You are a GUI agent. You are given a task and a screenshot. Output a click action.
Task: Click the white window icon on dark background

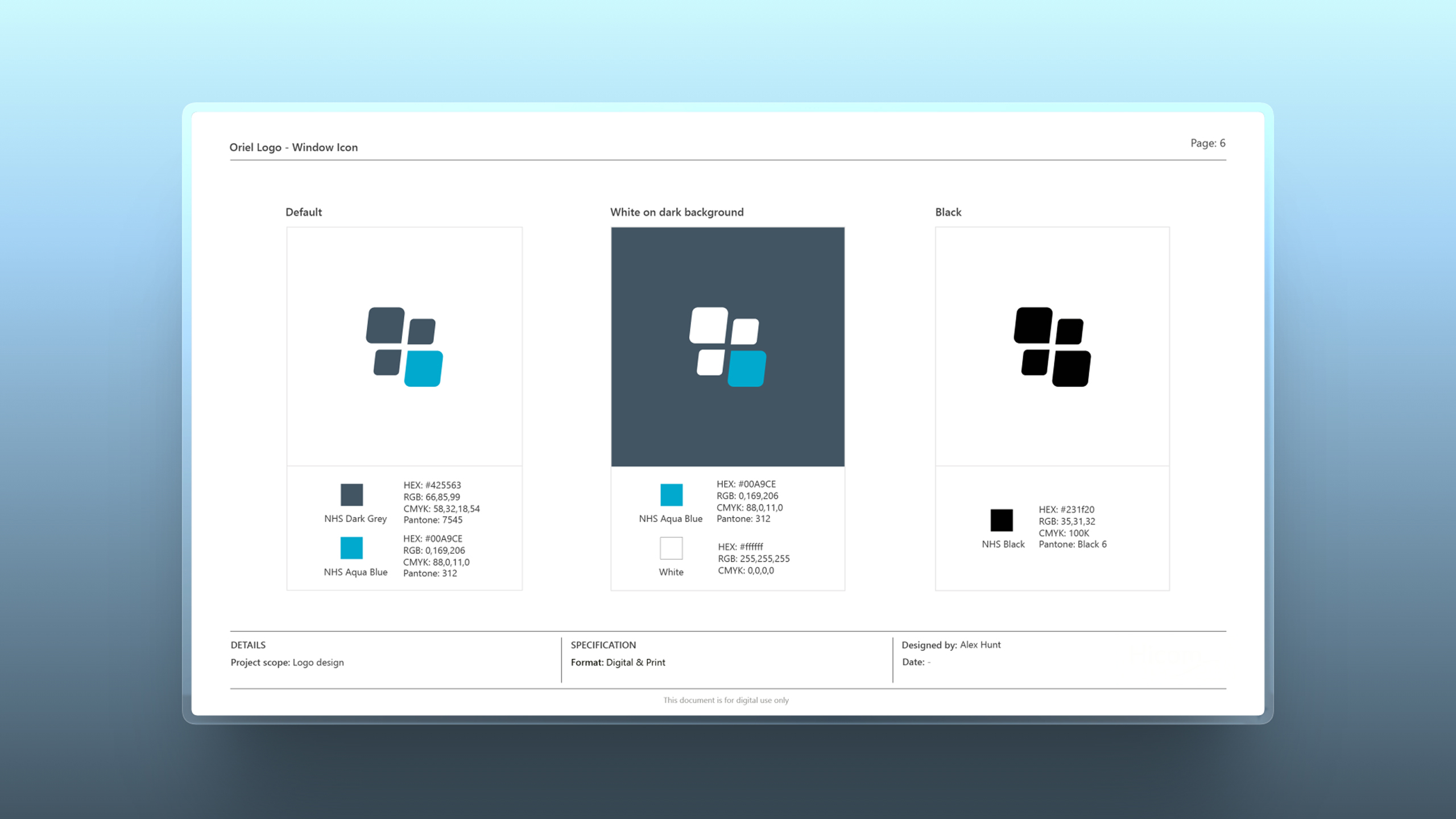(728, 347)
